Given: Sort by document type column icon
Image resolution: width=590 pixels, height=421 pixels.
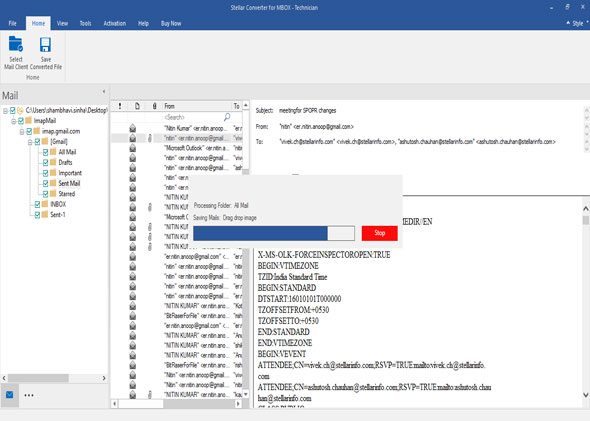Looking at the screenshot, I should (x=137, y=106).
